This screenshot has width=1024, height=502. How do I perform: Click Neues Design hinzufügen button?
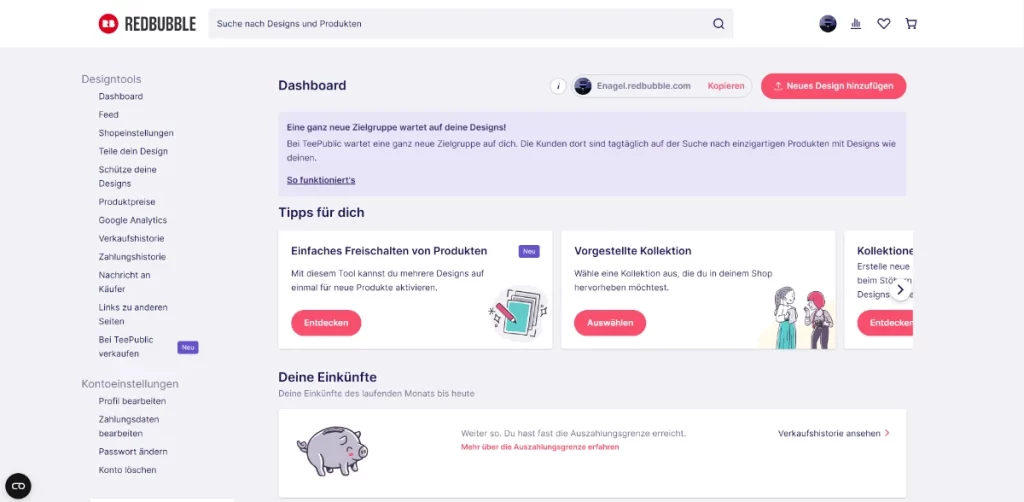pos(833,86)
